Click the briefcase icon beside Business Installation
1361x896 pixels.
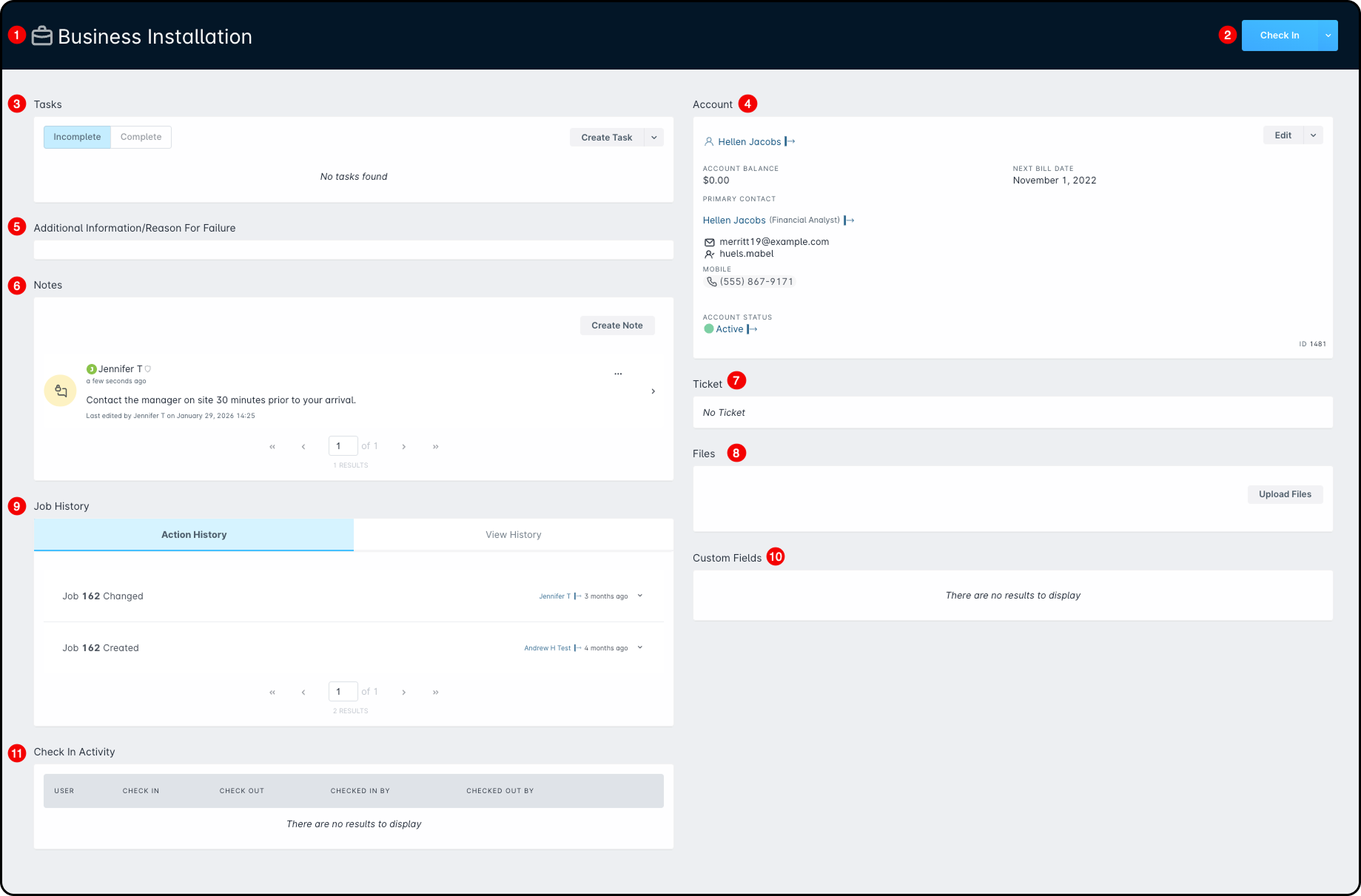[x=42, y=36]
